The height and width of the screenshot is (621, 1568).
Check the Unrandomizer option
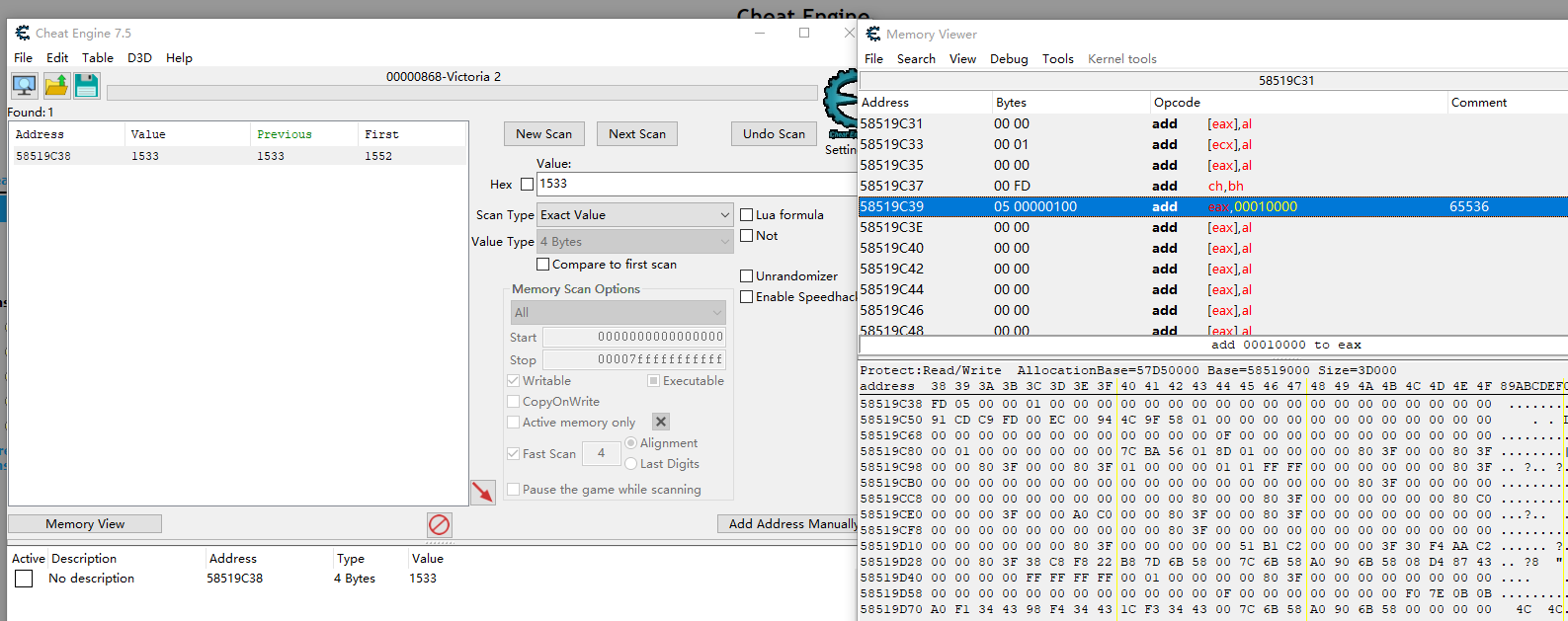(x=747, y=276)
